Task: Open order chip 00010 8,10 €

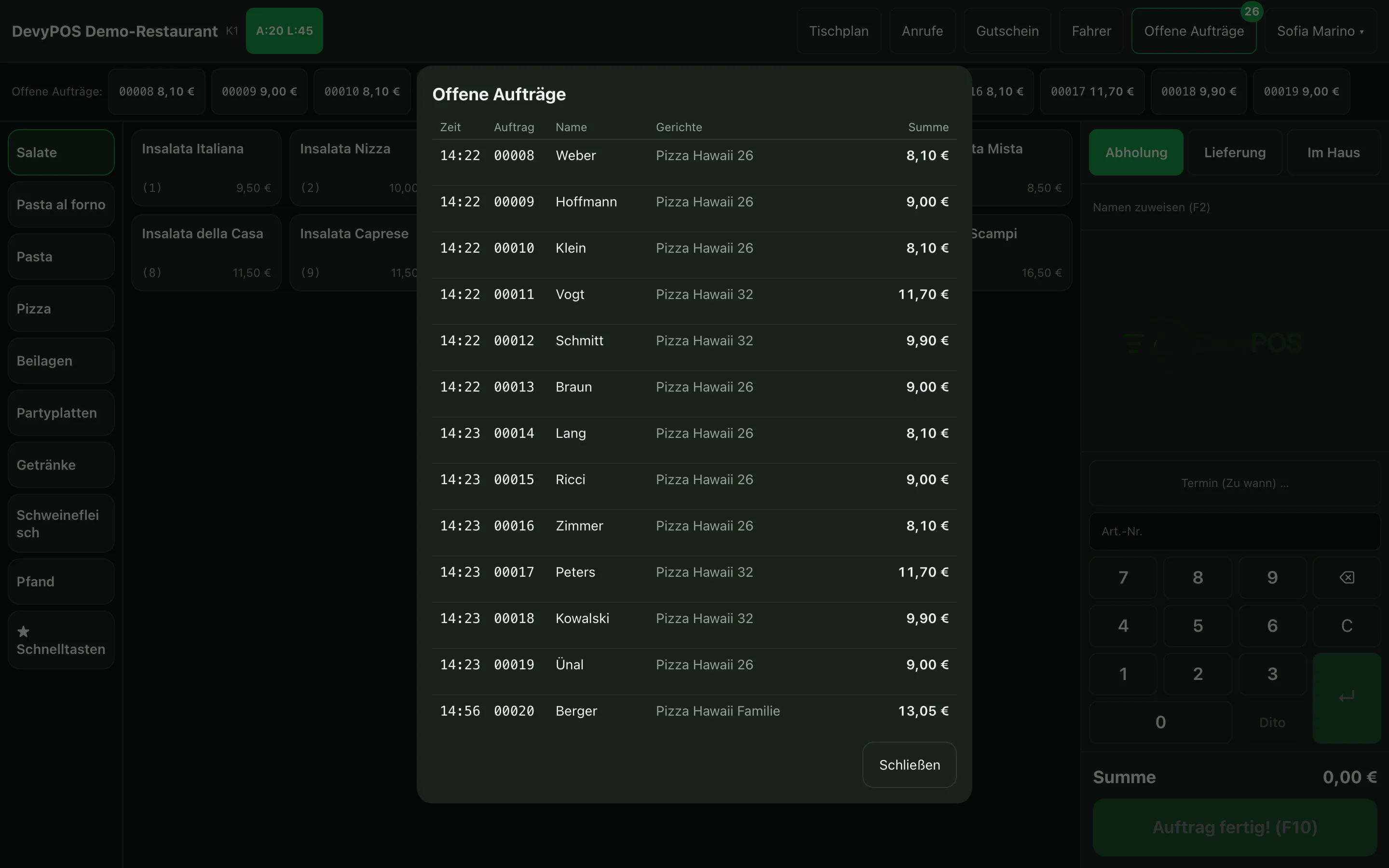Action: coord(362,92)
